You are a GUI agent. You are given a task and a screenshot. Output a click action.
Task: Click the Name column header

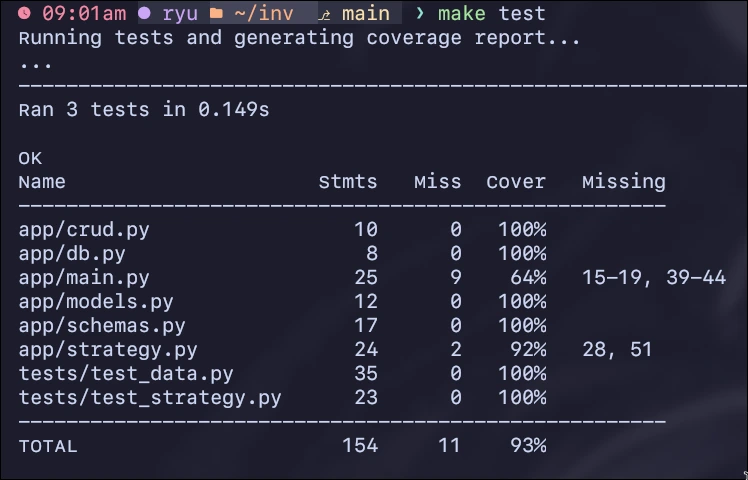click(x=42, y=182)
